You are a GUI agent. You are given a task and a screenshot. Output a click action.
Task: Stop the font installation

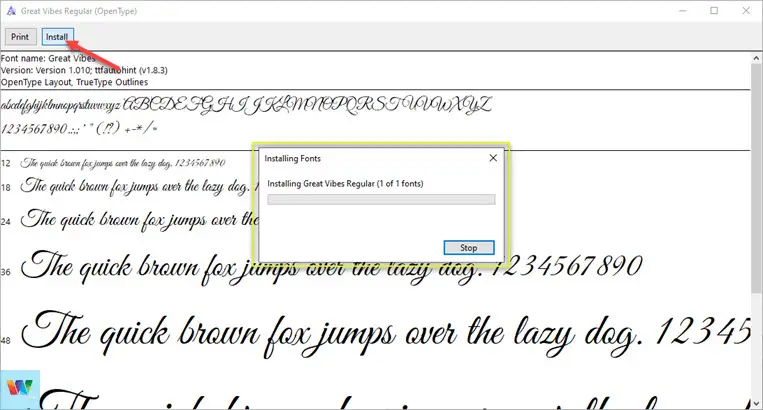tap(469, 248)
